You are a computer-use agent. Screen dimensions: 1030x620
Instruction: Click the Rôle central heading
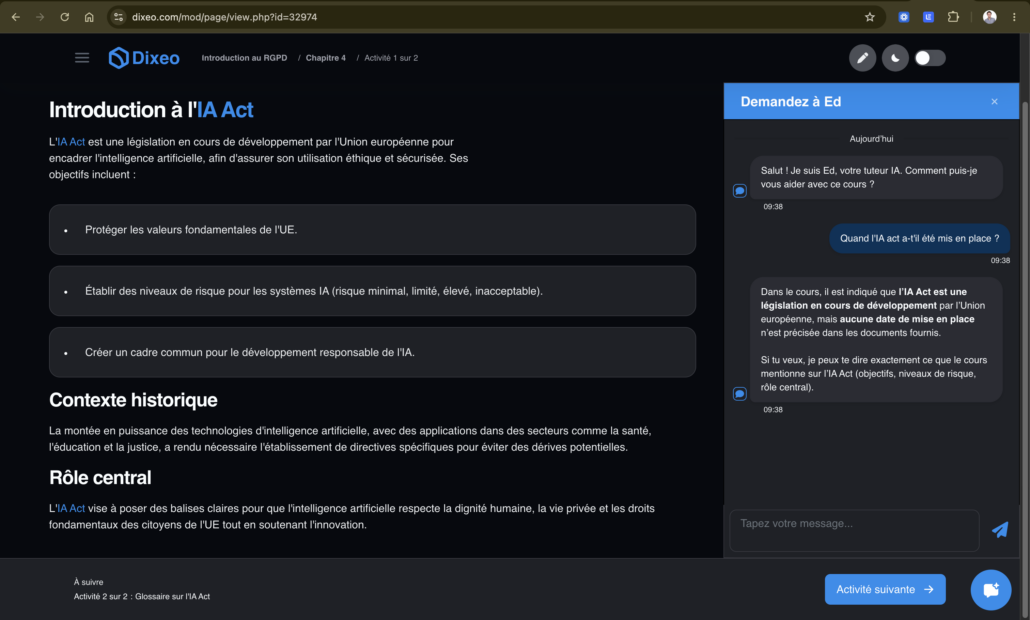tap(100, 477)
